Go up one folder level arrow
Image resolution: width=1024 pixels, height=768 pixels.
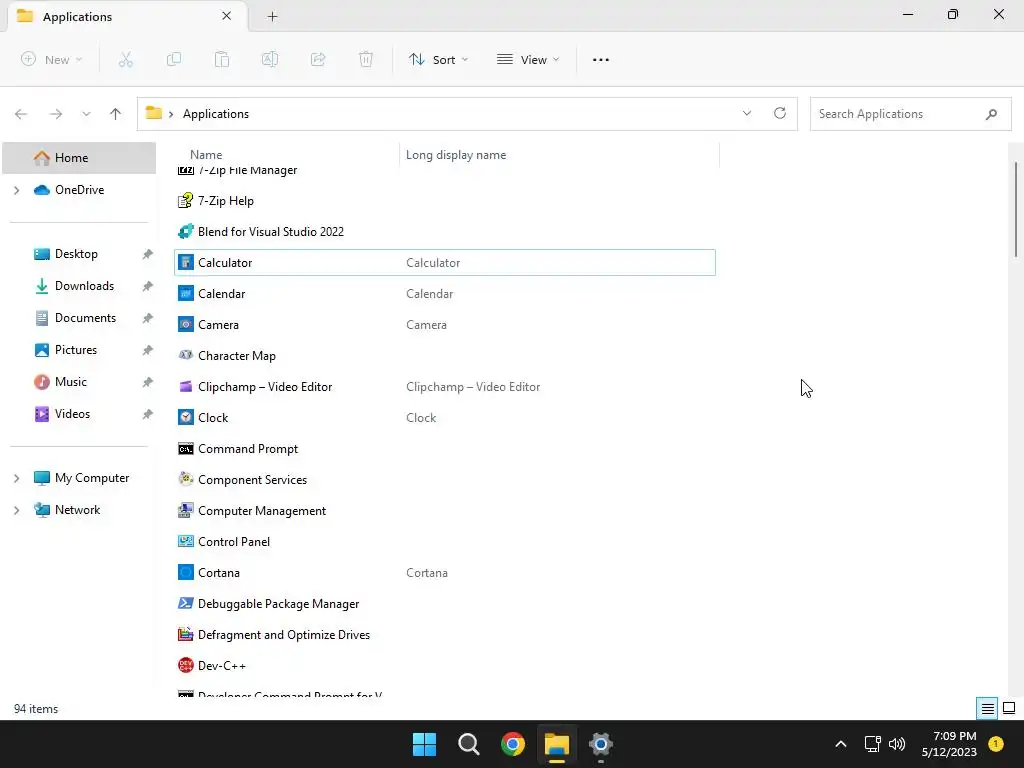click(x=116, y=114)
